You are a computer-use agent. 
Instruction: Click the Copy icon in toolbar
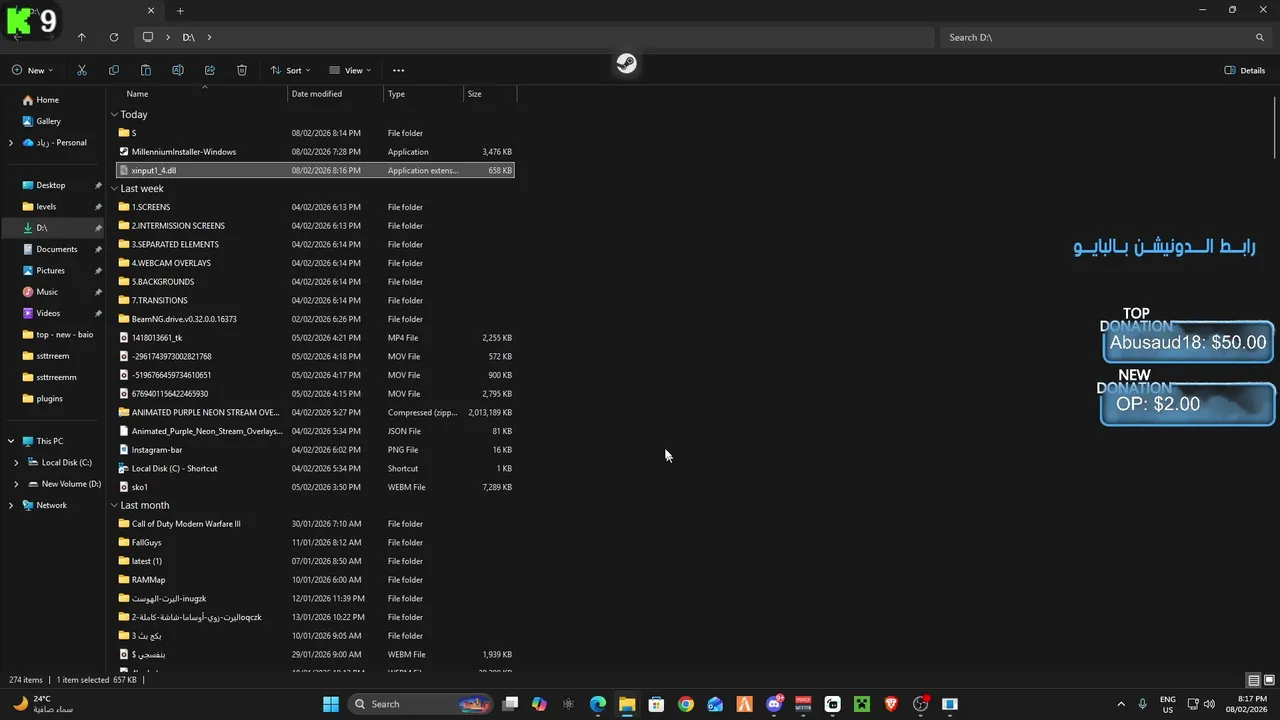pos(114,70)
